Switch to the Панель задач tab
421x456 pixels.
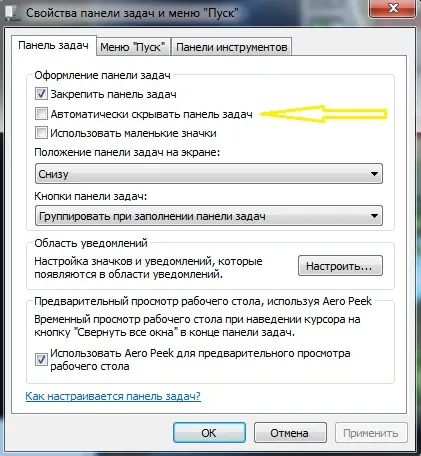(x=54, y=45)
